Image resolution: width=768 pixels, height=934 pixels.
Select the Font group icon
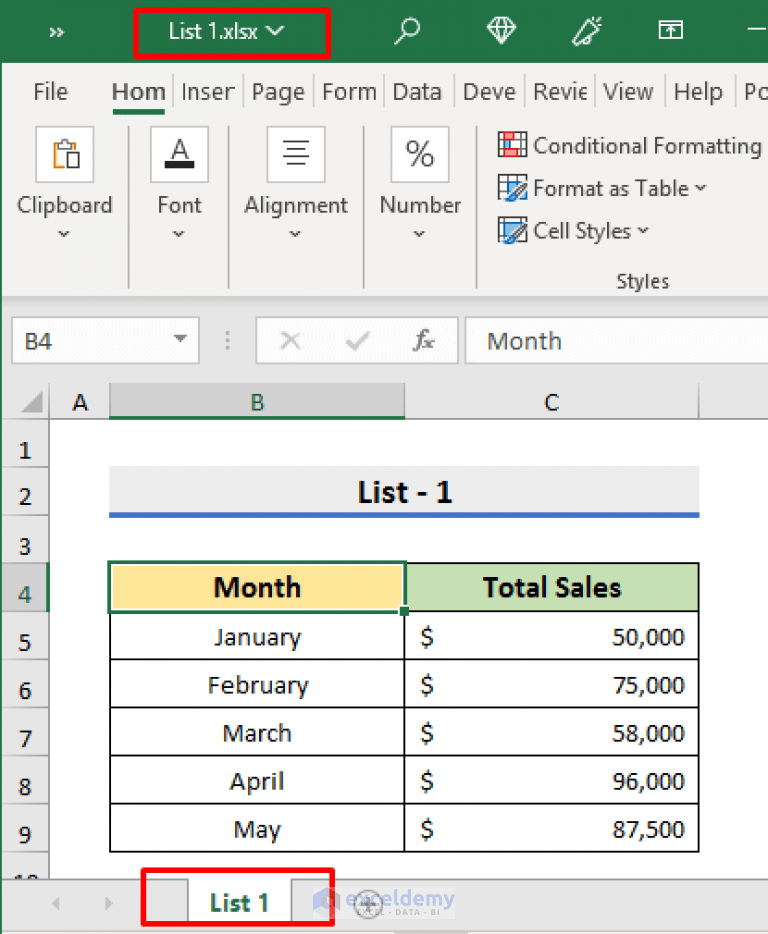(179, 154)
